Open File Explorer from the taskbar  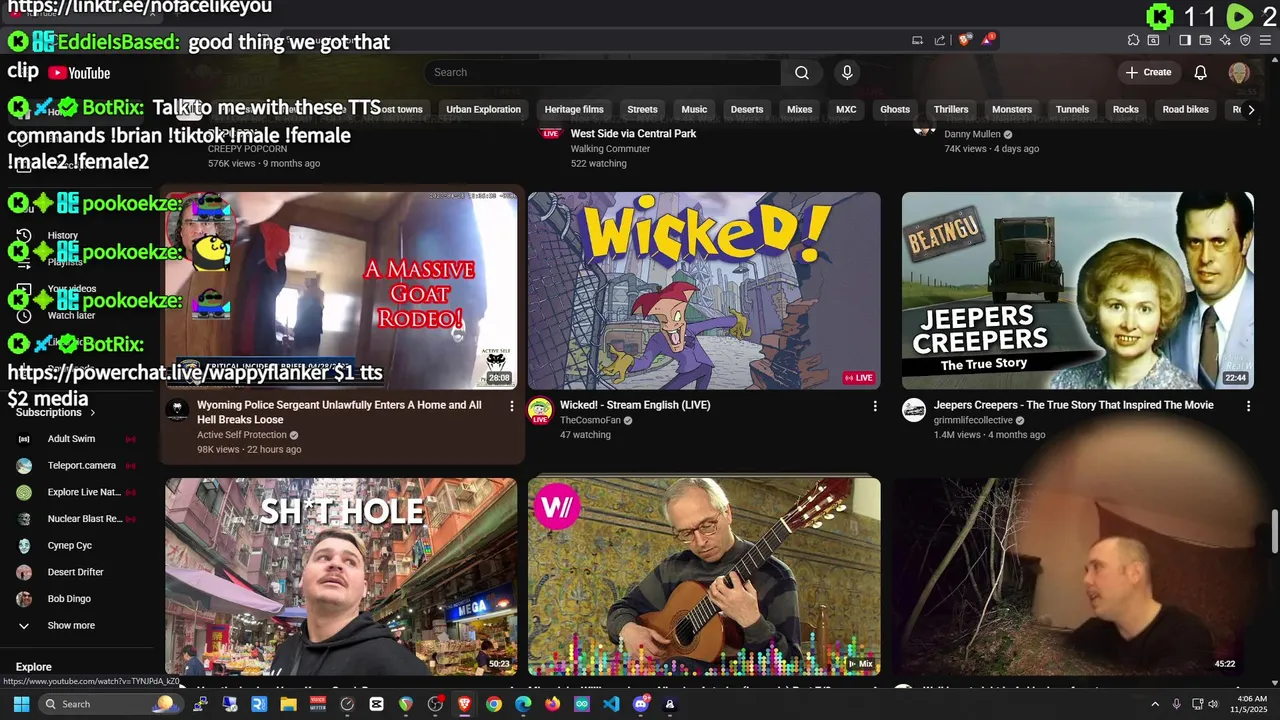click(288, 704)
